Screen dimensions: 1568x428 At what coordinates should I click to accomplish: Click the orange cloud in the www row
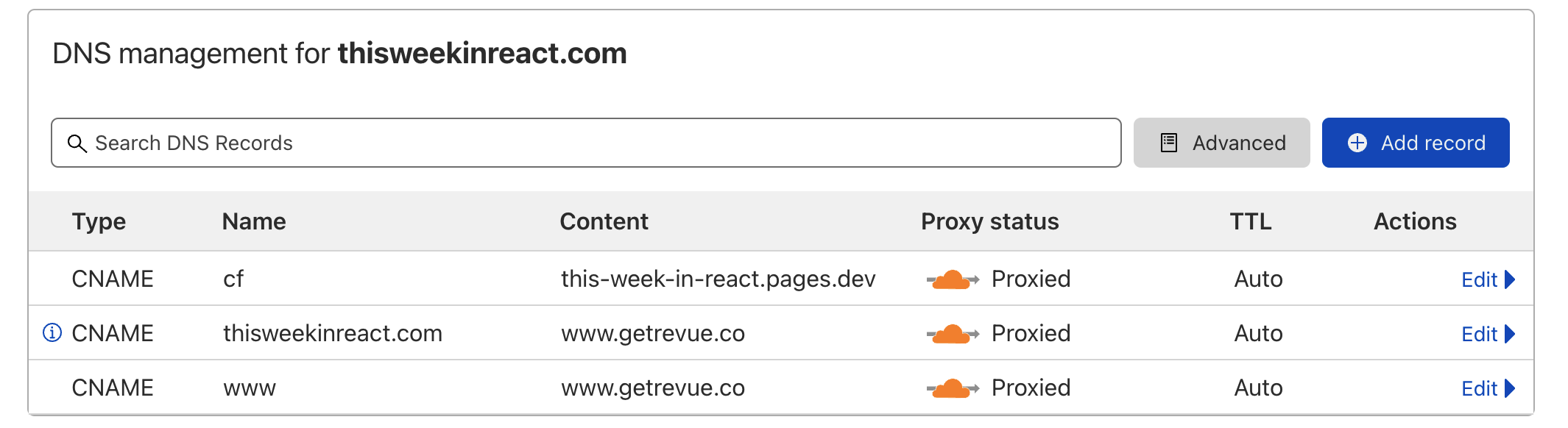pos(952,388)
